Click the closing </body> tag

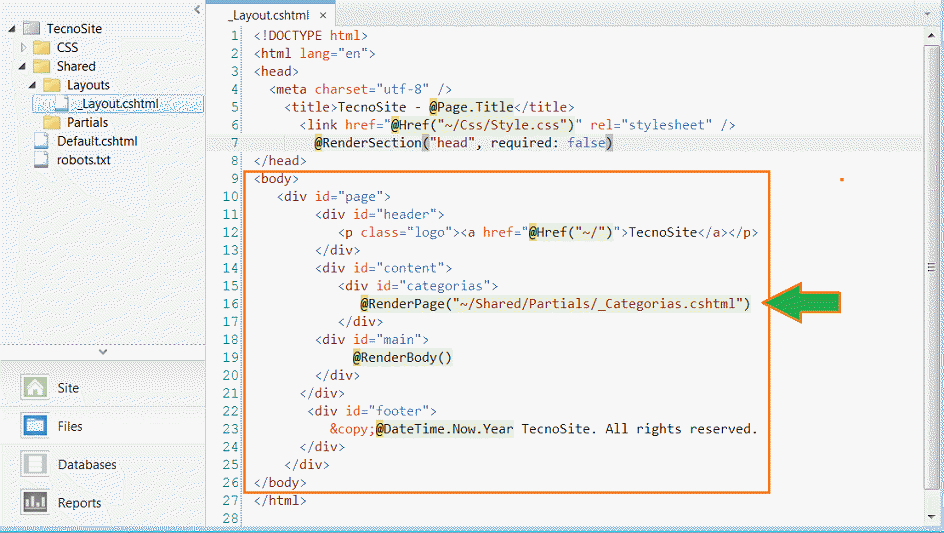(280, 482)
